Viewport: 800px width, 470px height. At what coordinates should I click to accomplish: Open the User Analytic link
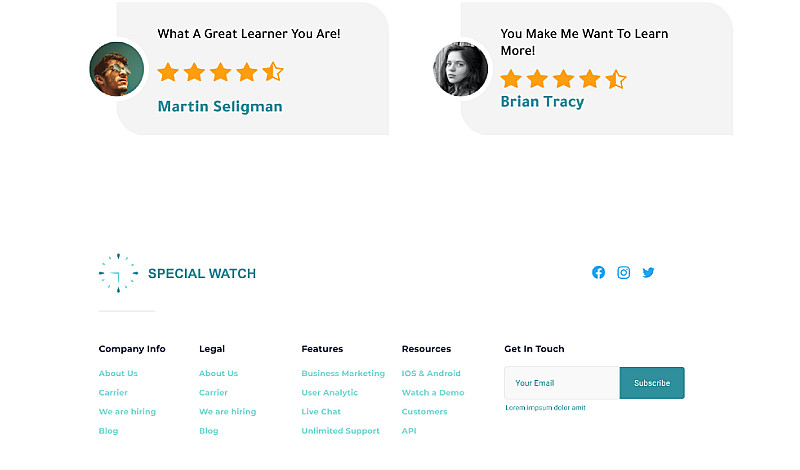[329, 393]
